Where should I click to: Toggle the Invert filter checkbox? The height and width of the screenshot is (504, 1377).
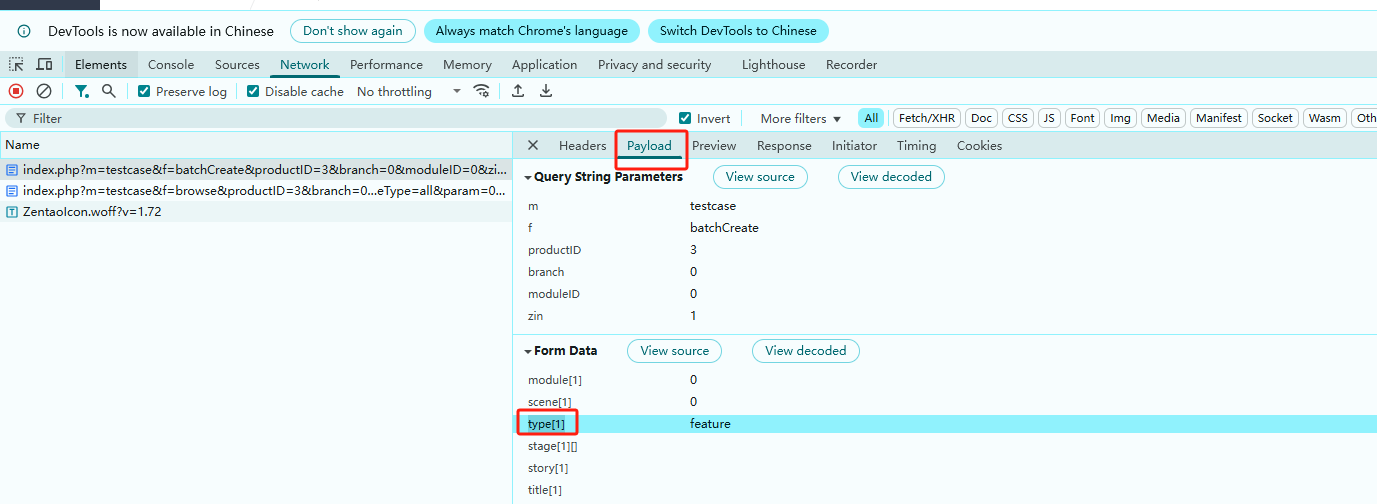point(685,118)
